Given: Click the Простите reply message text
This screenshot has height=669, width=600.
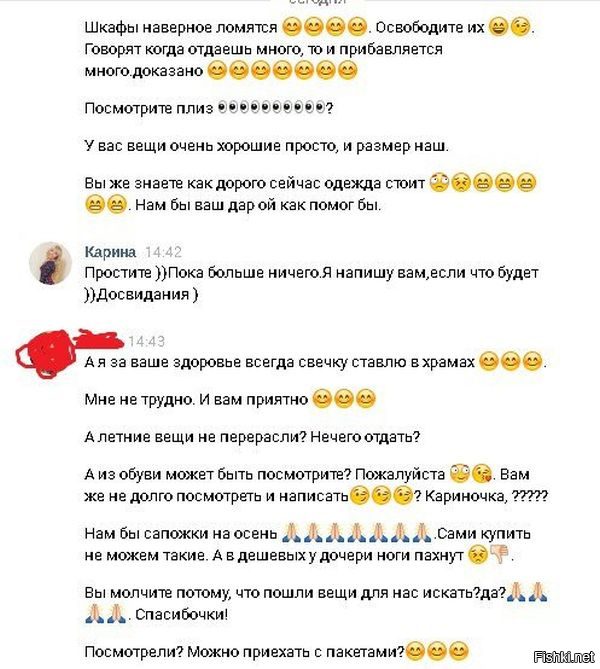Looking at the screenshot, I should (312, 283).
